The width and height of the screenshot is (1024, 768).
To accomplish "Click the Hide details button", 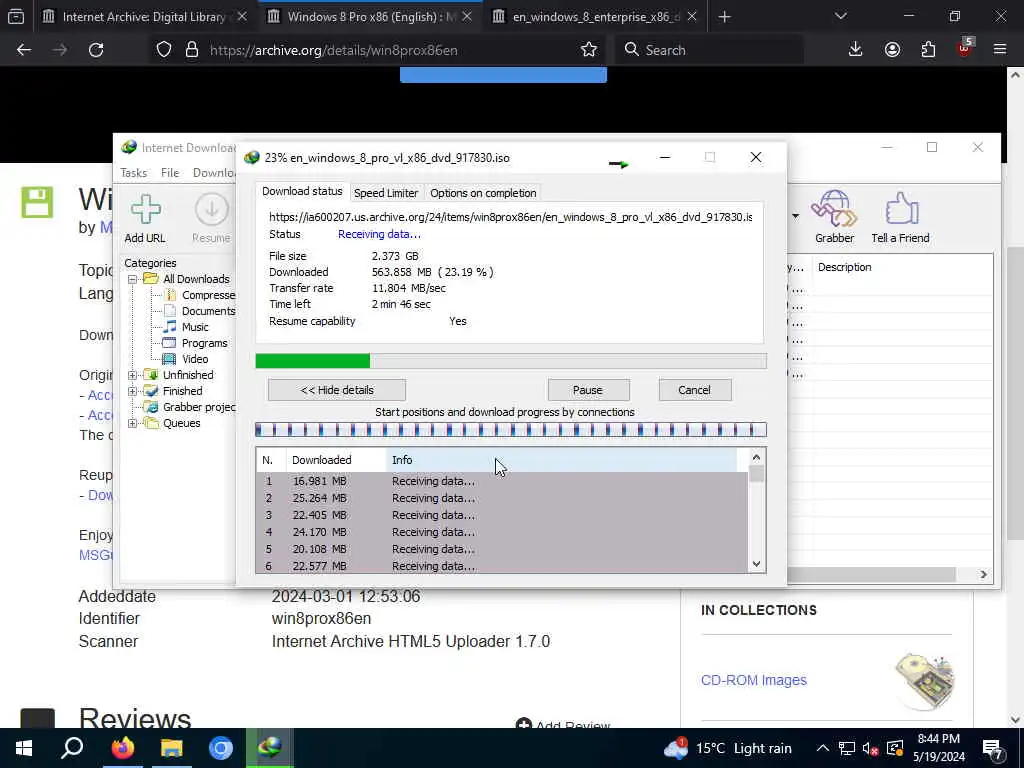I will 337,390.
